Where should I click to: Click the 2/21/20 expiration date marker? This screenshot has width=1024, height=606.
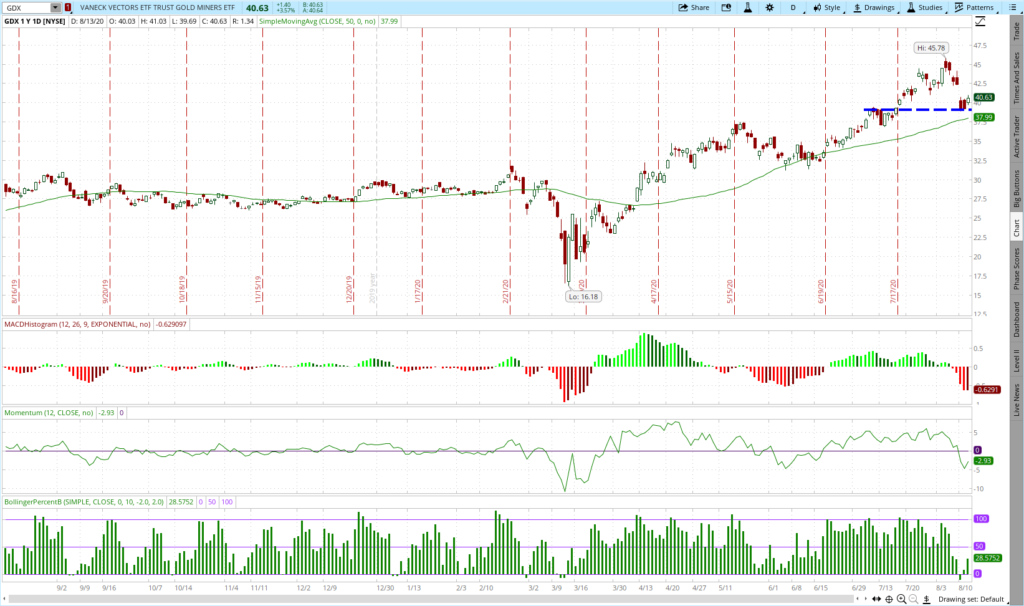(505, 290)
